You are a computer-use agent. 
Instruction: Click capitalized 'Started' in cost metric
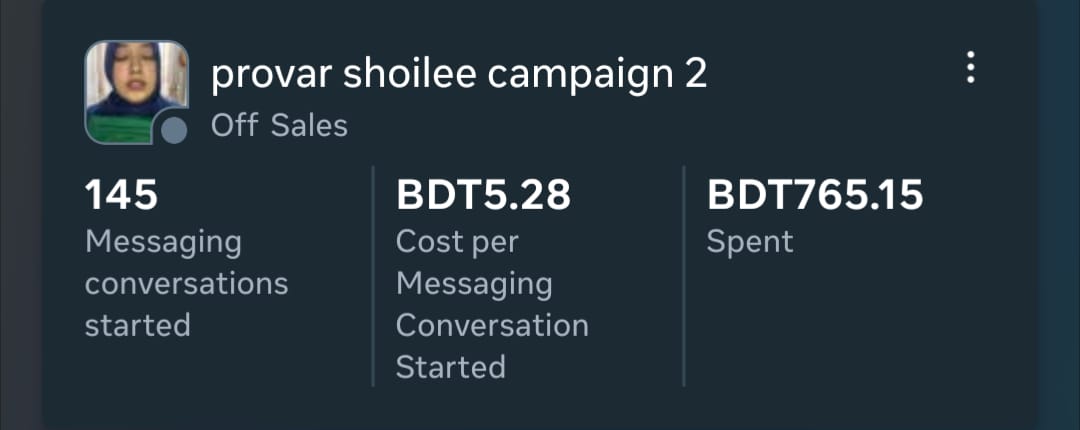451,367
